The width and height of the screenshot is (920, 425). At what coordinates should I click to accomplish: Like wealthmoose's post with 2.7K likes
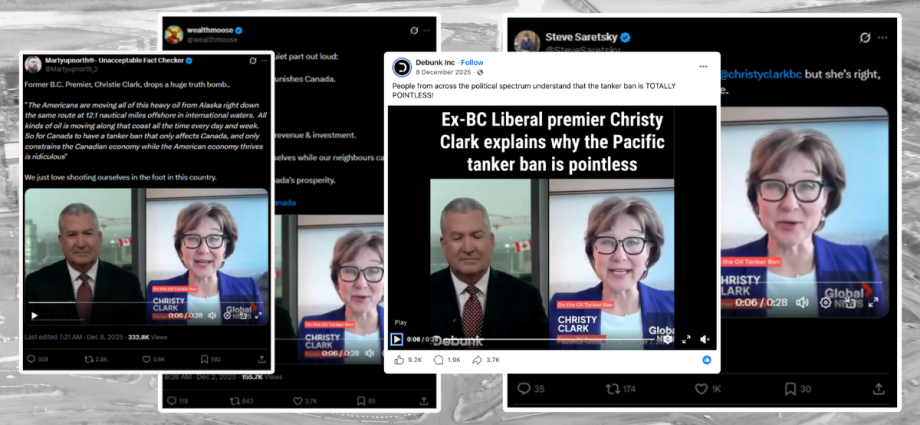pyautogui.click(x=305, y=401)
